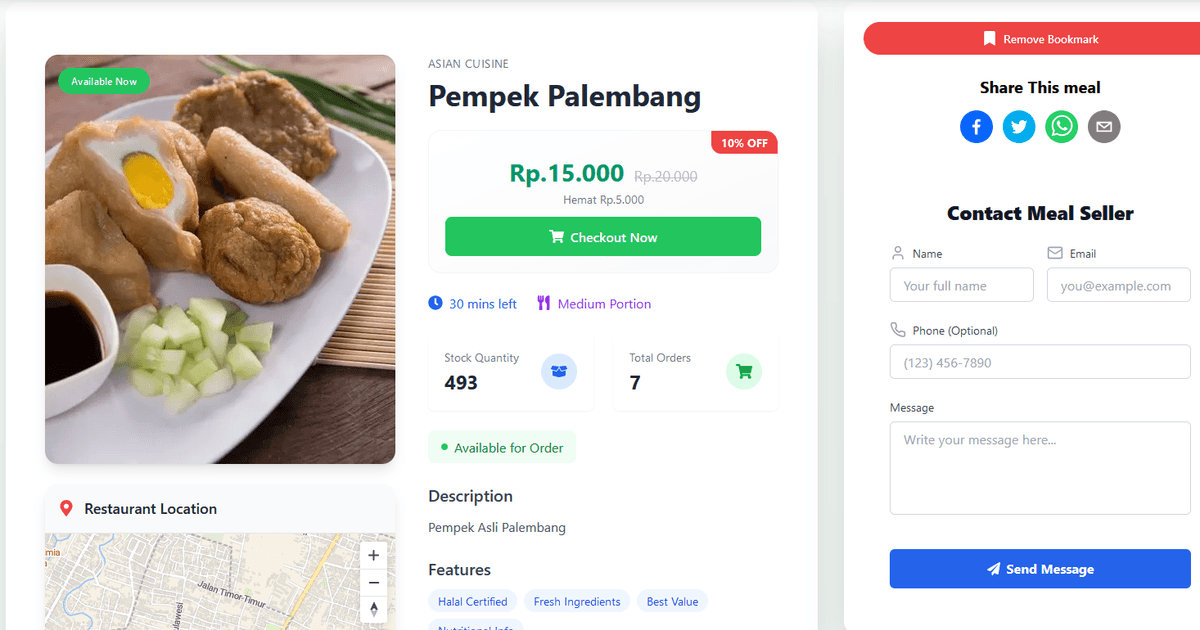Zoom in on the restaurant map
The width and height of the screenshot is (1200, 630).
(374, 556)
